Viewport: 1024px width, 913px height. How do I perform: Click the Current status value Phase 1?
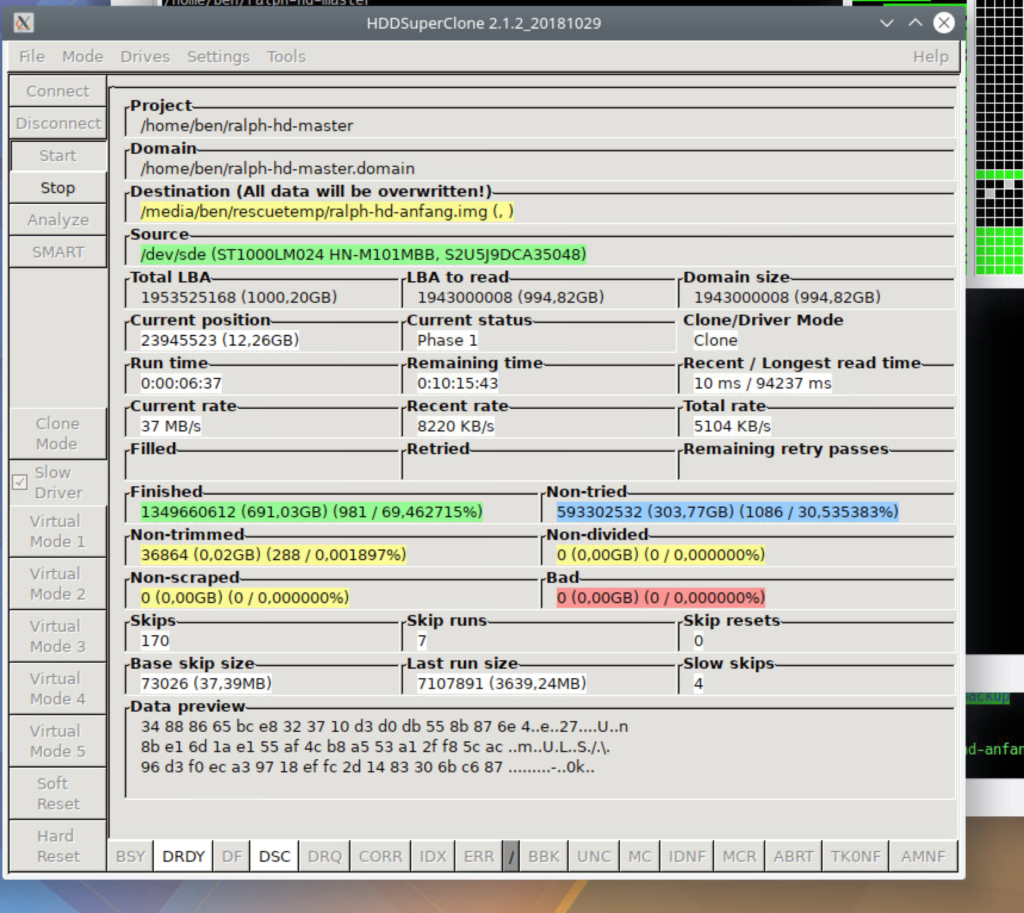coord(447,340)
